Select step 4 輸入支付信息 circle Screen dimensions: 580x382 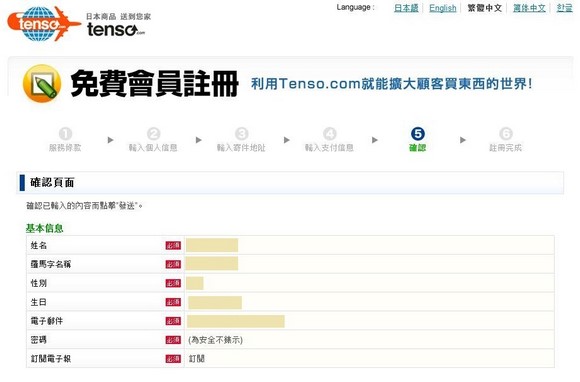330,133
